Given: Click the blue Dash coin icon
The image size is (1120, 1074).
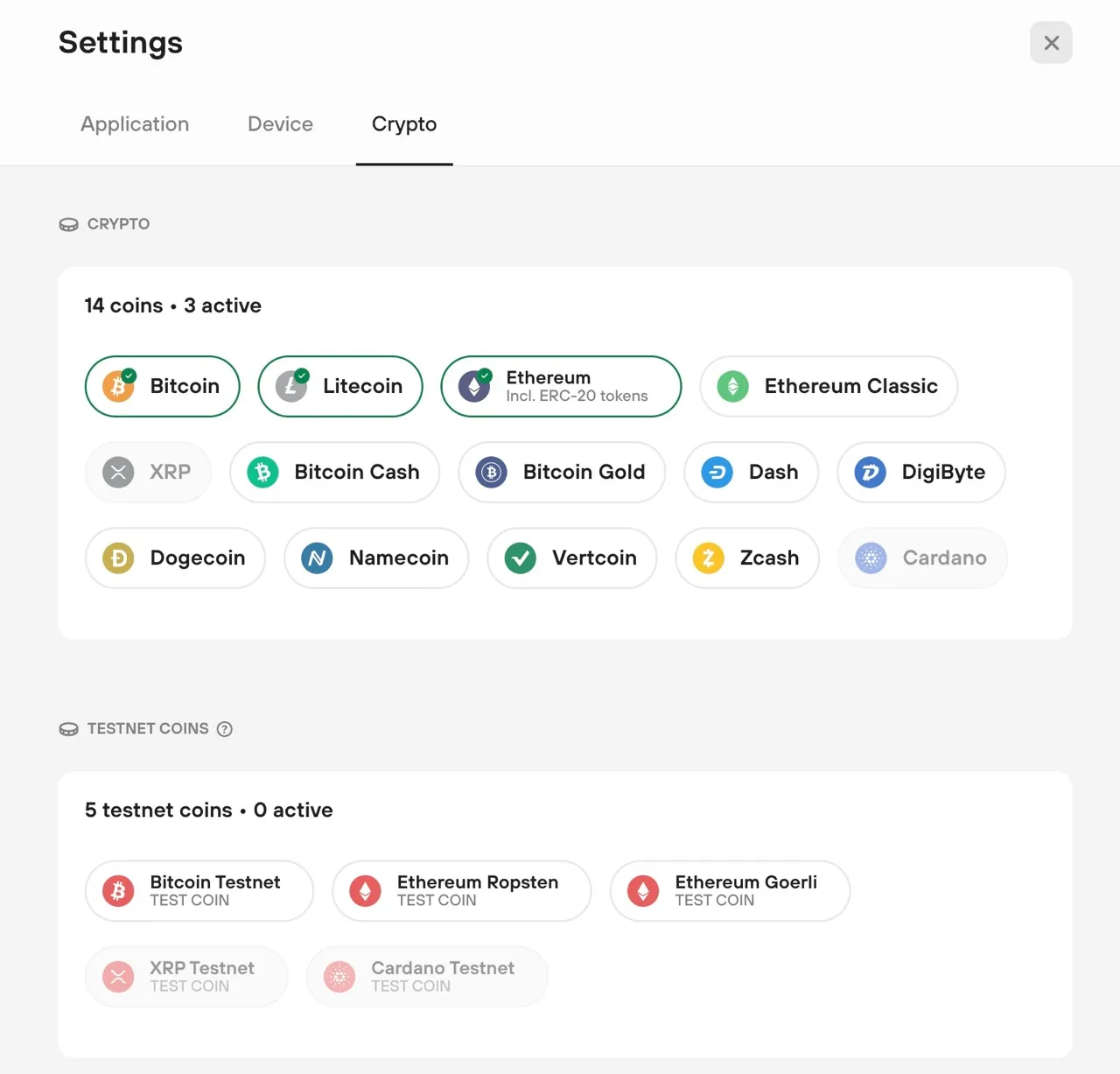Looking at the screenshot, I should click(717, 472).
